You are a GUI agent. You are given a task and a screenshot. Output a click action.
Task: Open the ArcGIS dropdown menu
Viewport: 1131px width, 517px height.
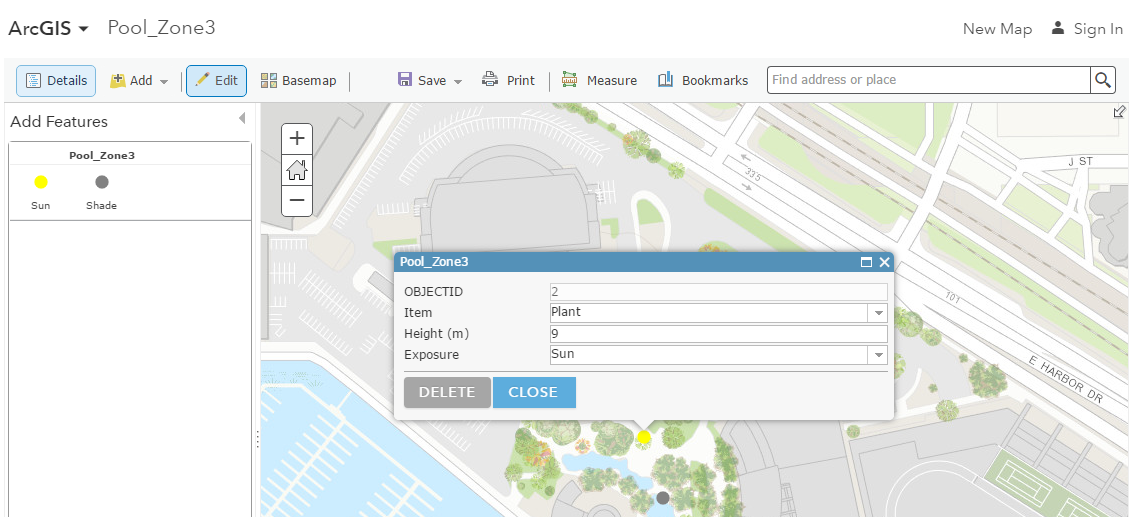(49, 29)
